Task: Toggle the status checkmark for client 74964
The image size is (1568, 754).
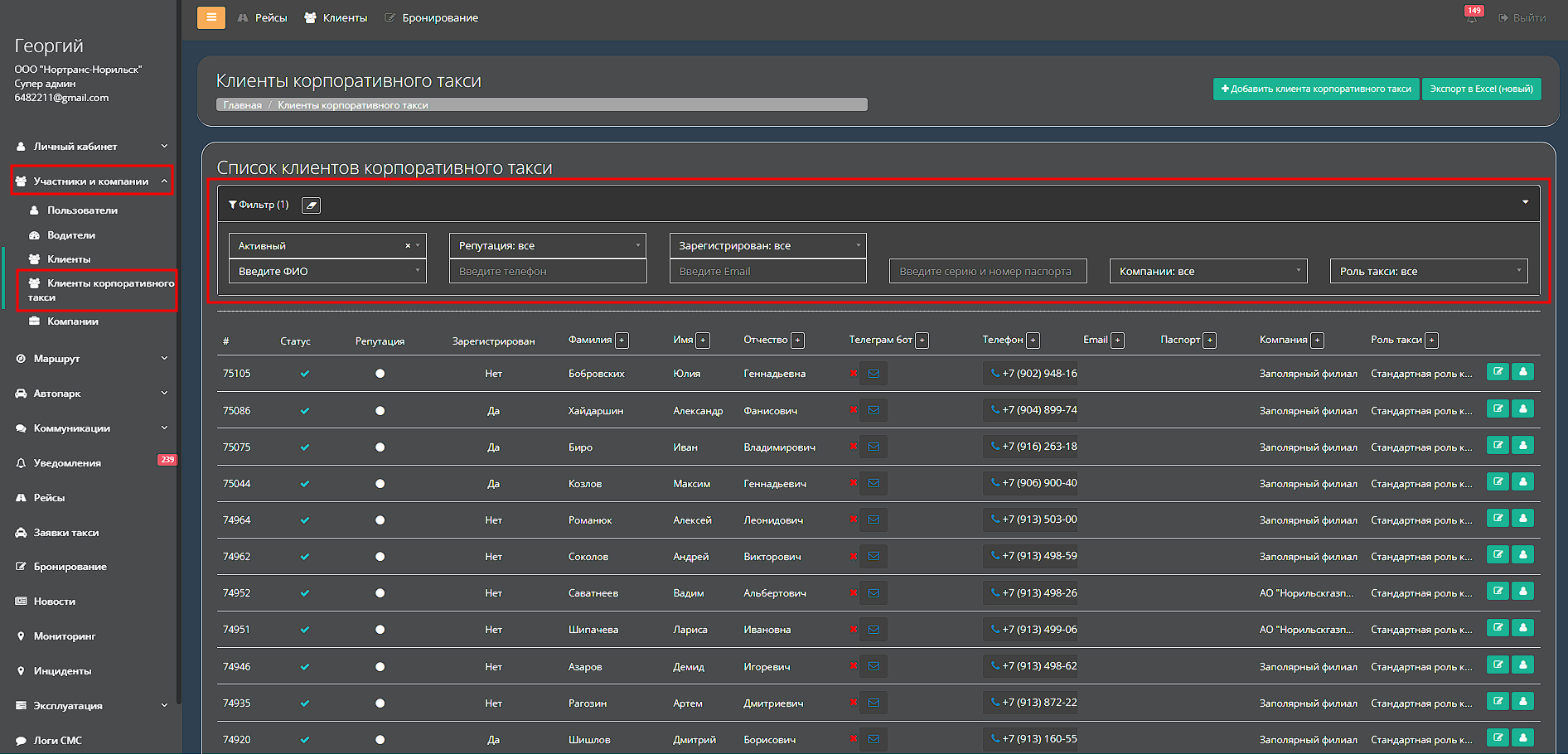Action: click(x=305, y=520)
